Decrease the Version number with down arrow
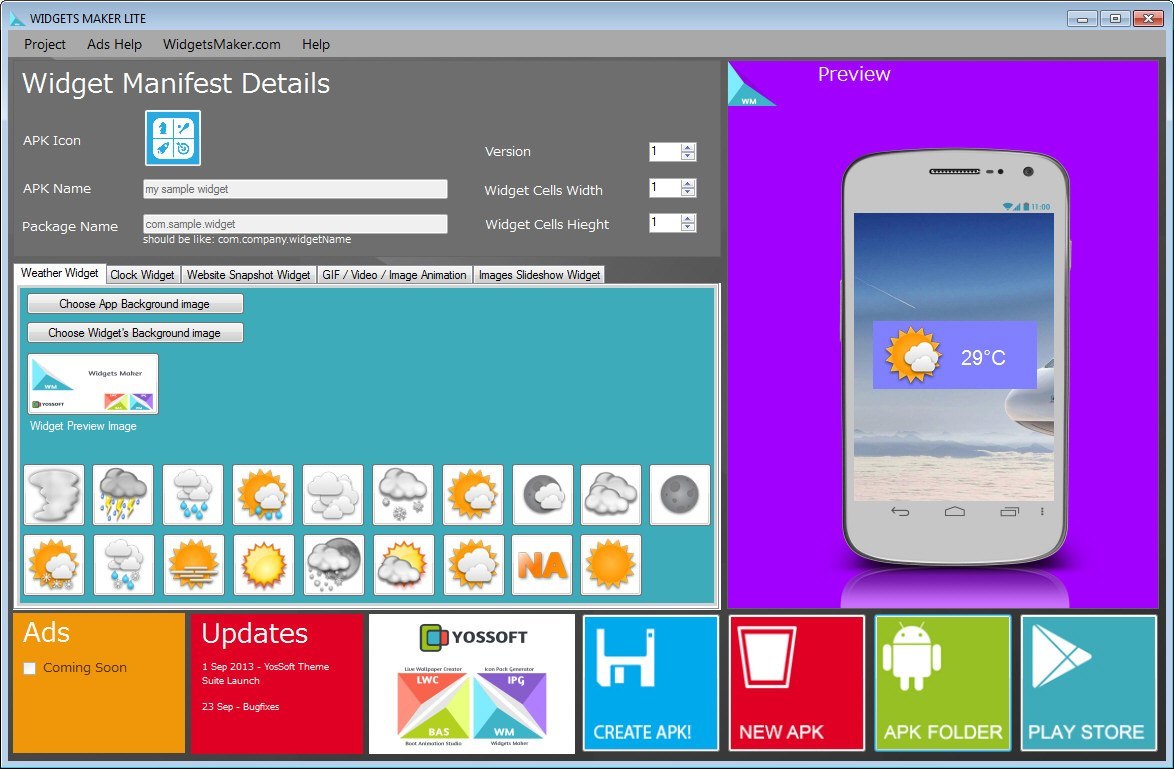1174x769 pixels. 688,156
